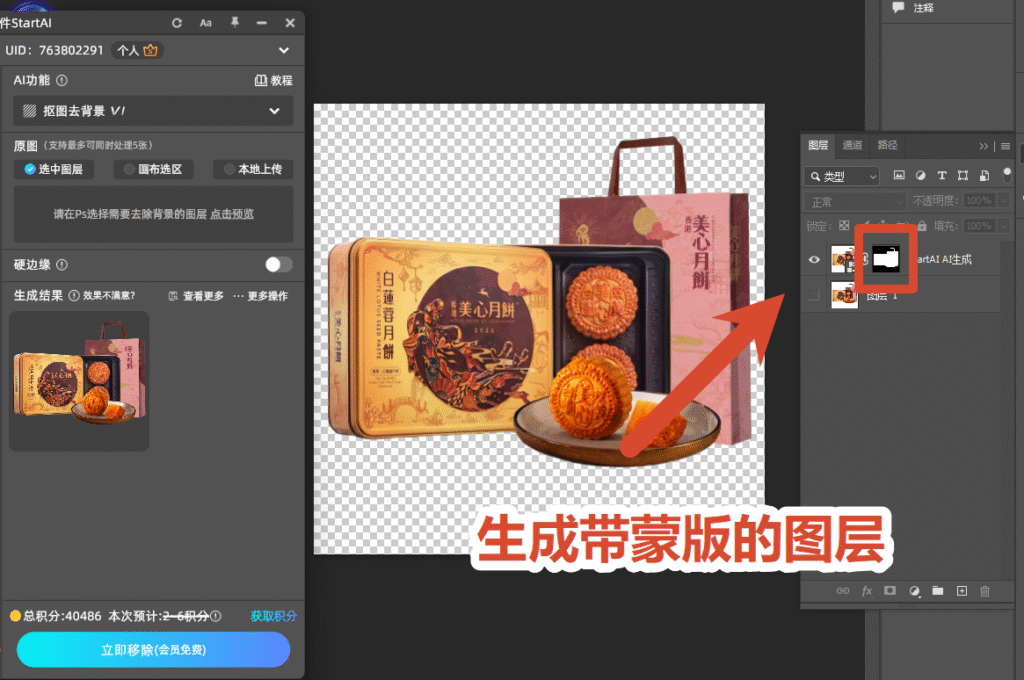Click the 个人 account badge

[x=137, y=50]
